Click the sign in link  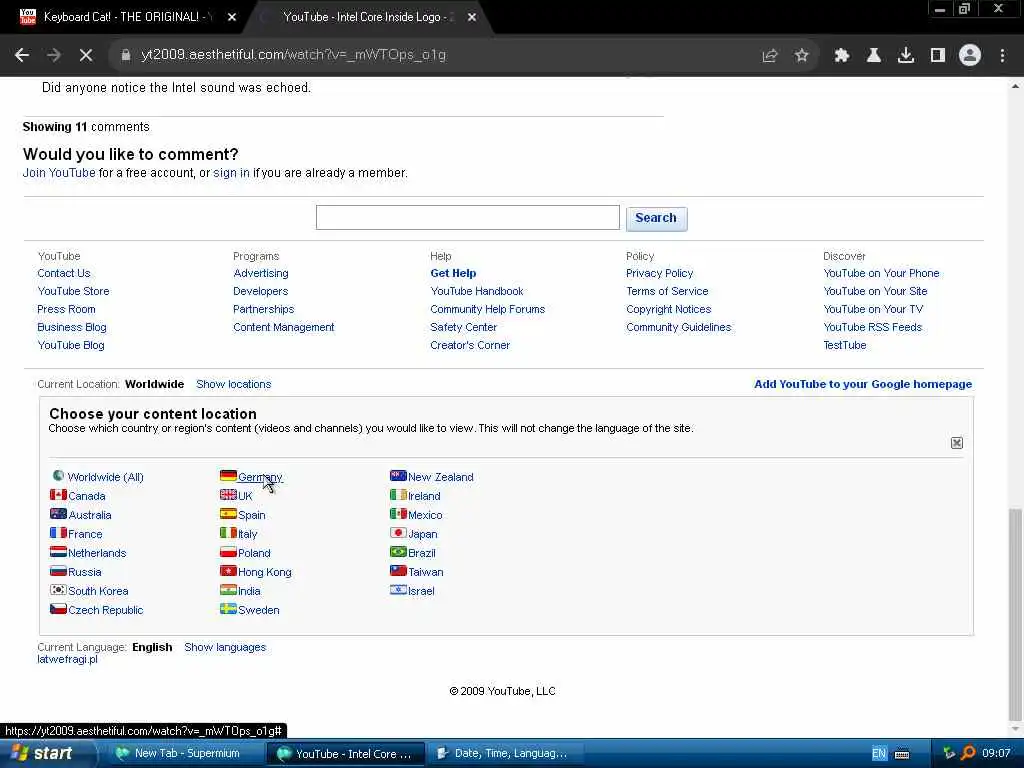(x=231, y=173)
